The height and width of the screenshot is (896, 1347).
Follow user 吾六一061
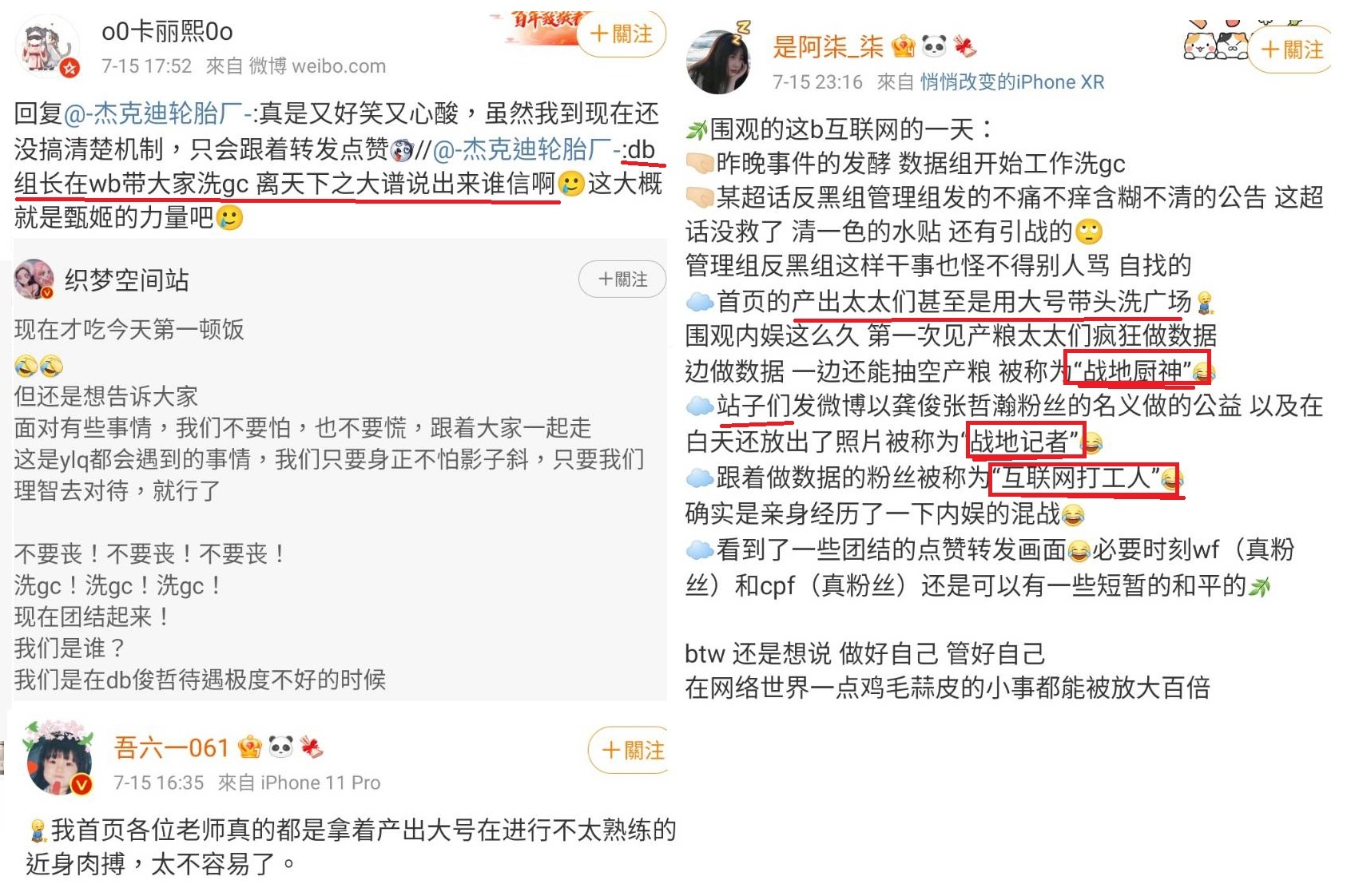(x=630, y=750)
